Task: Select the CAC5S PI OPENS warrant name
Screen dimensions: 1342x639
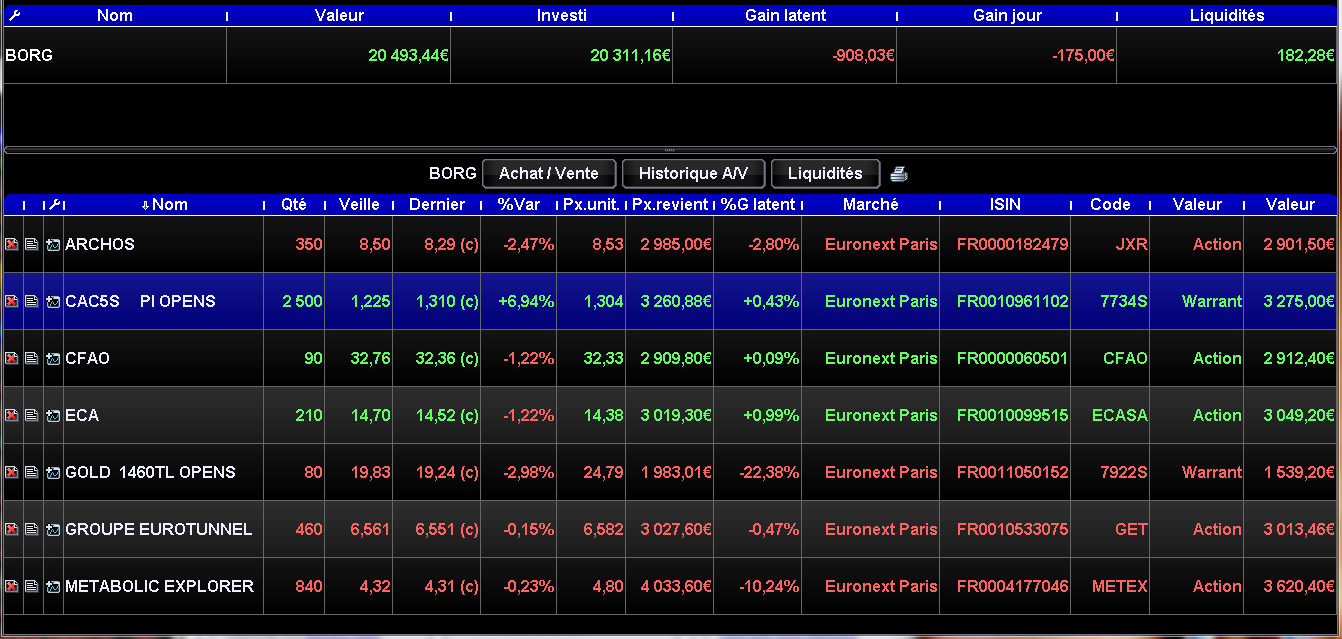Action: 140,301
